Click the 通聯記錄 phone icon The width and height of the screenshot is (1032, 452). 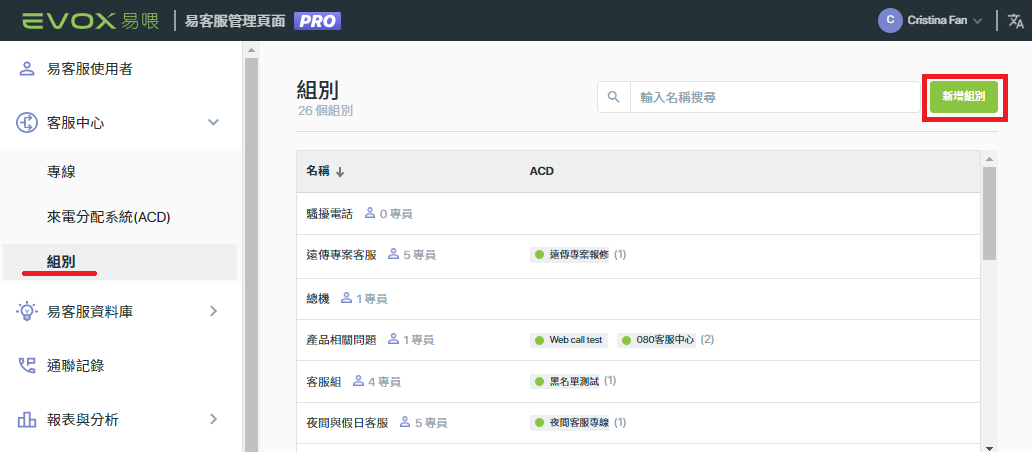[26, 366]
